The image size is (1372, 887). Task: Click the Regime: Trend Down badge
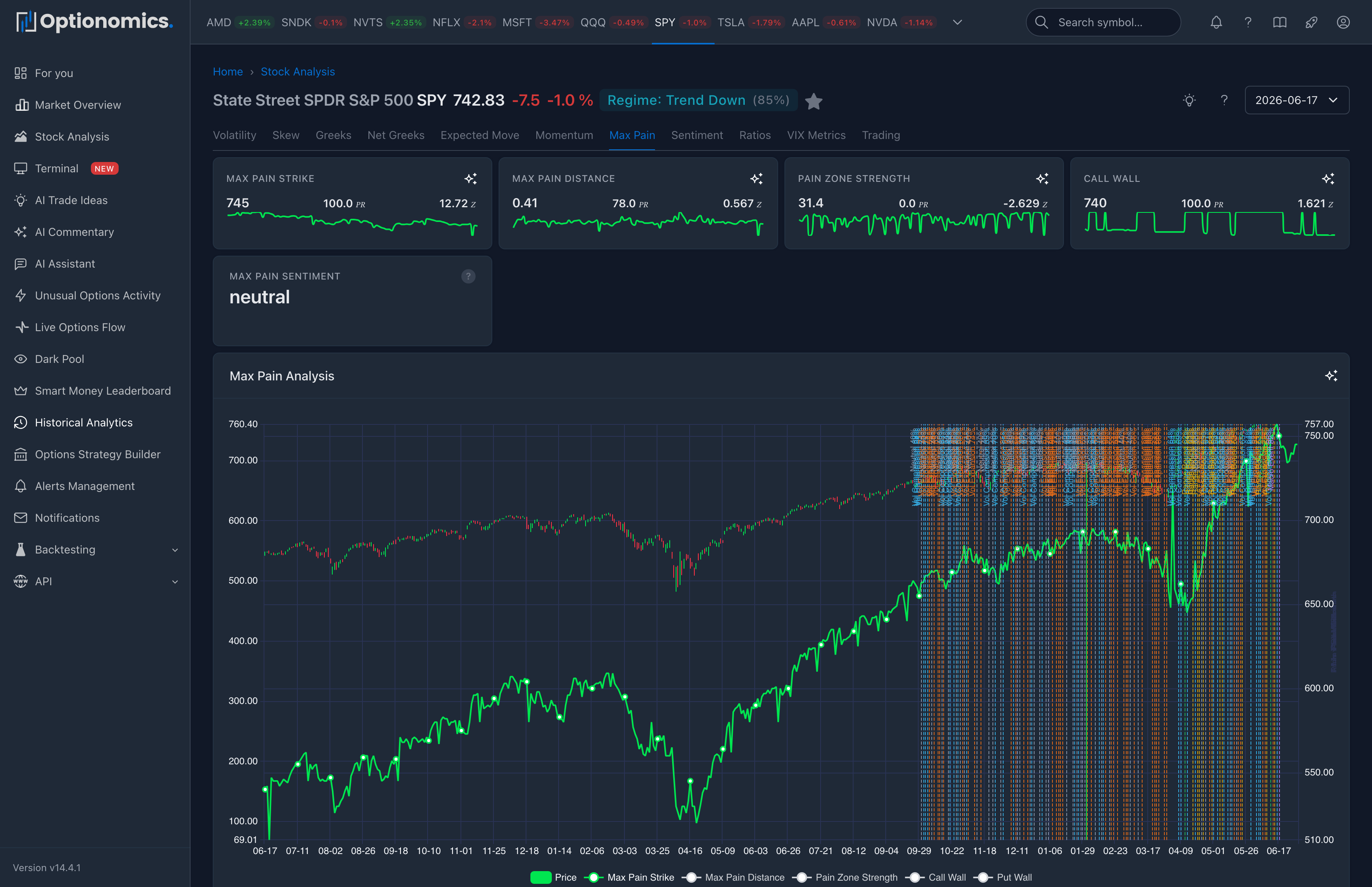698,100
